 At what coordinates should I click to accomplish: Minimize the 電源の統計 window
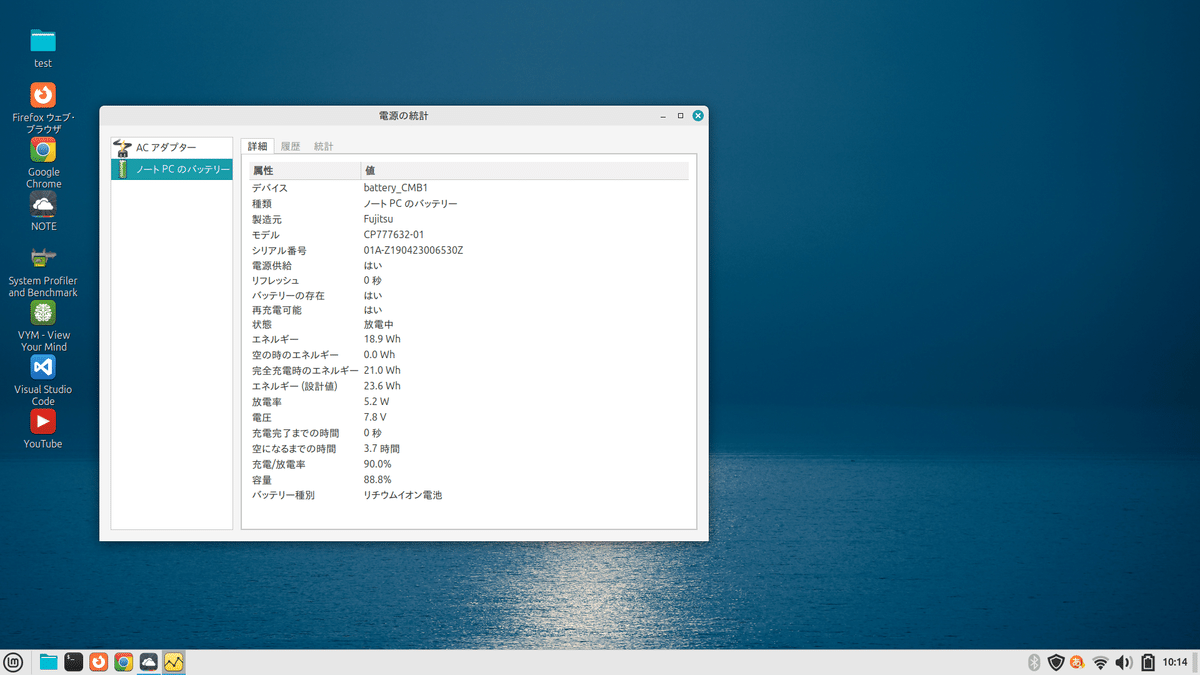[x=663, y=116]
